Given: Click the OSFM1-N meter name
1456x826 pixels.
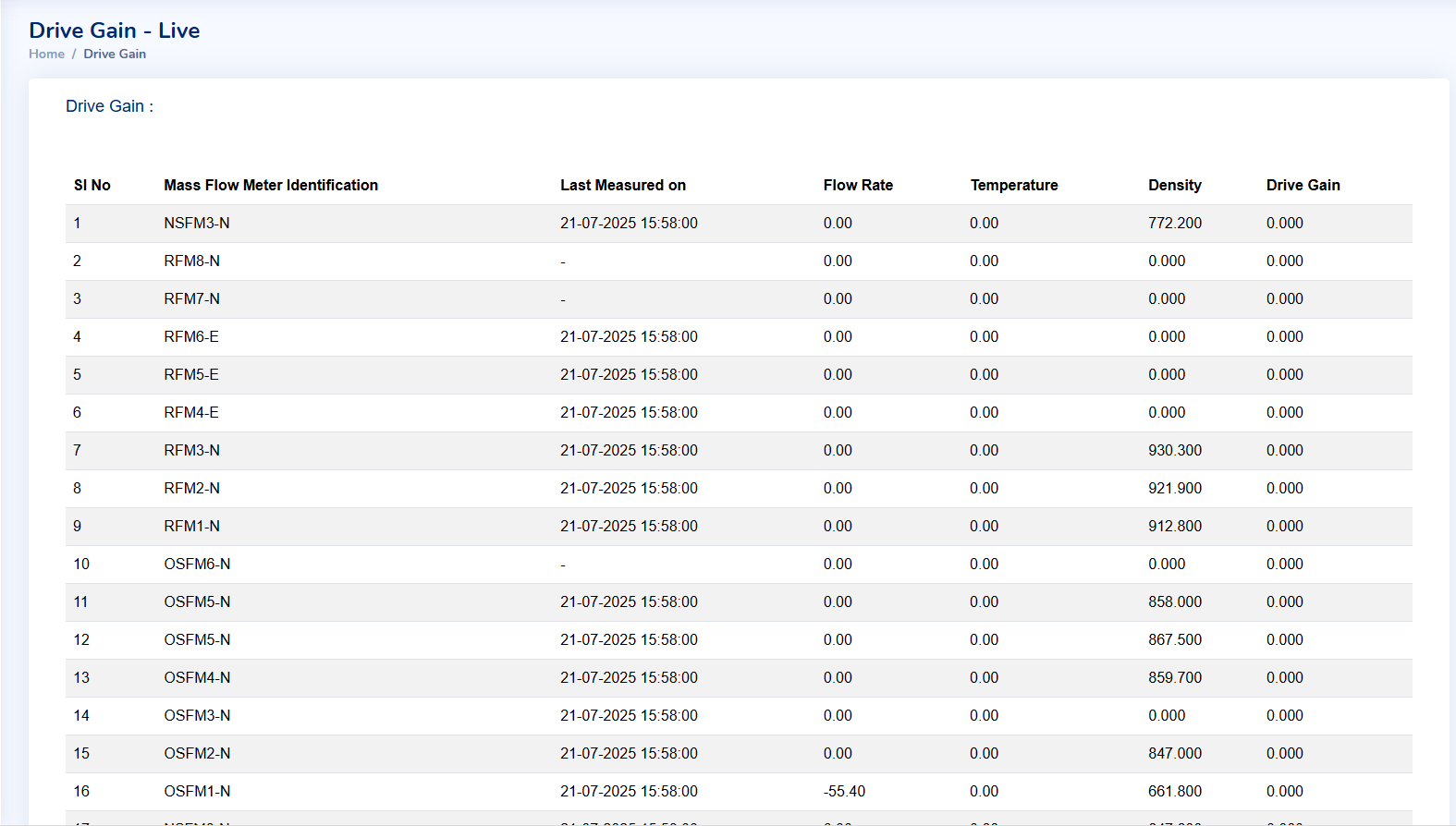Looking at the screenshot, I should click(x=197, y=791).
